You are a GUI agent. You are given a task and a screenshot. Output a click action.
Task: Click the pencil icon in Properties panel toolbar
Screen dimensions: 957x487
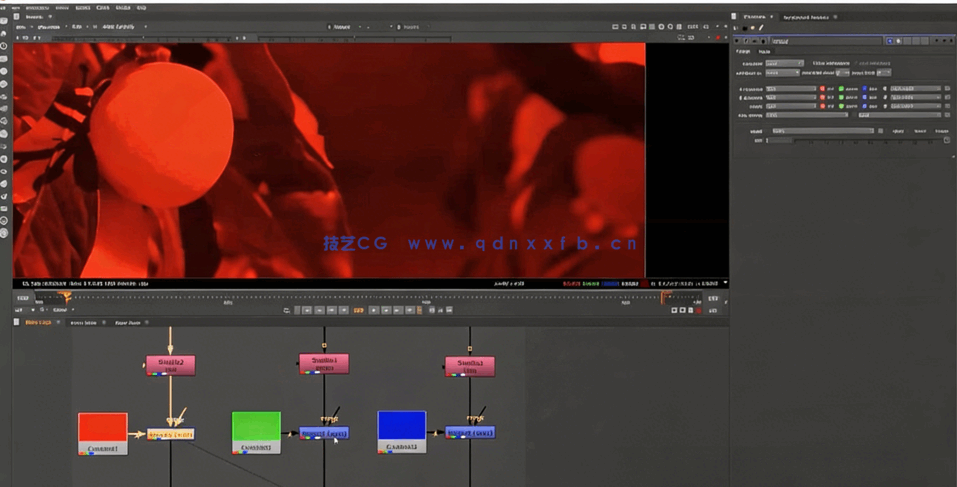click(x=761, y=28)
